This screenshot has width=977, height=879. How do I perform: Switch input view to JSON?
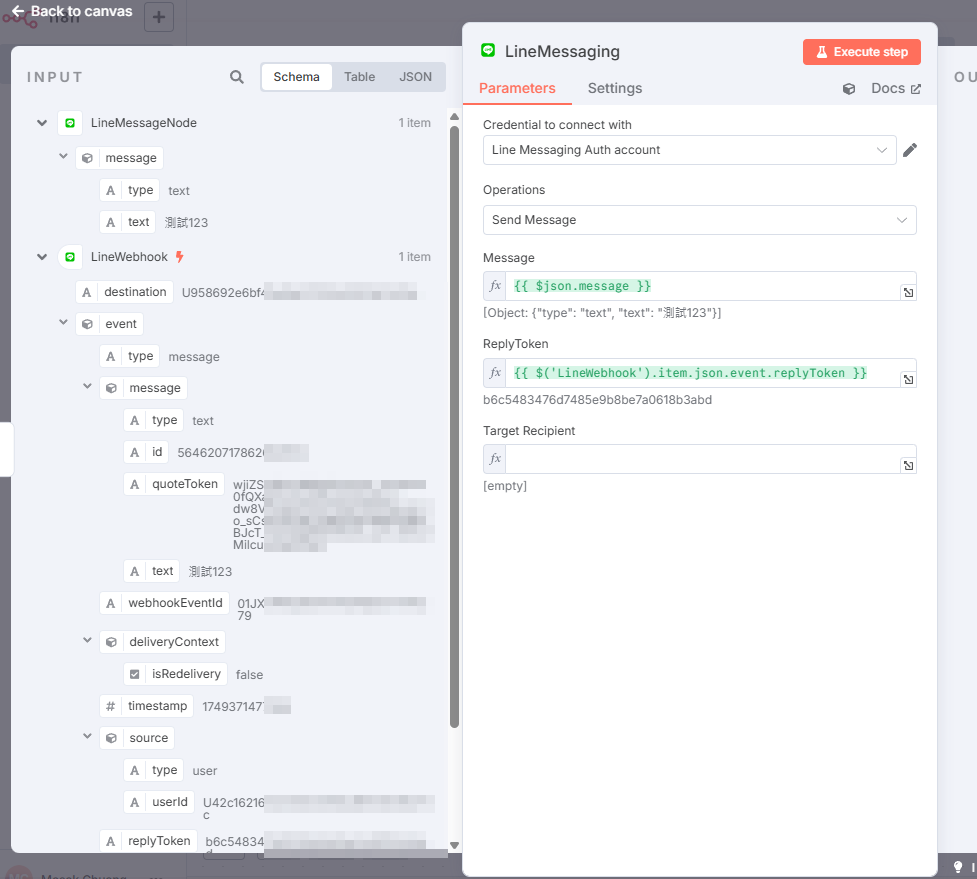click(416, 77)
